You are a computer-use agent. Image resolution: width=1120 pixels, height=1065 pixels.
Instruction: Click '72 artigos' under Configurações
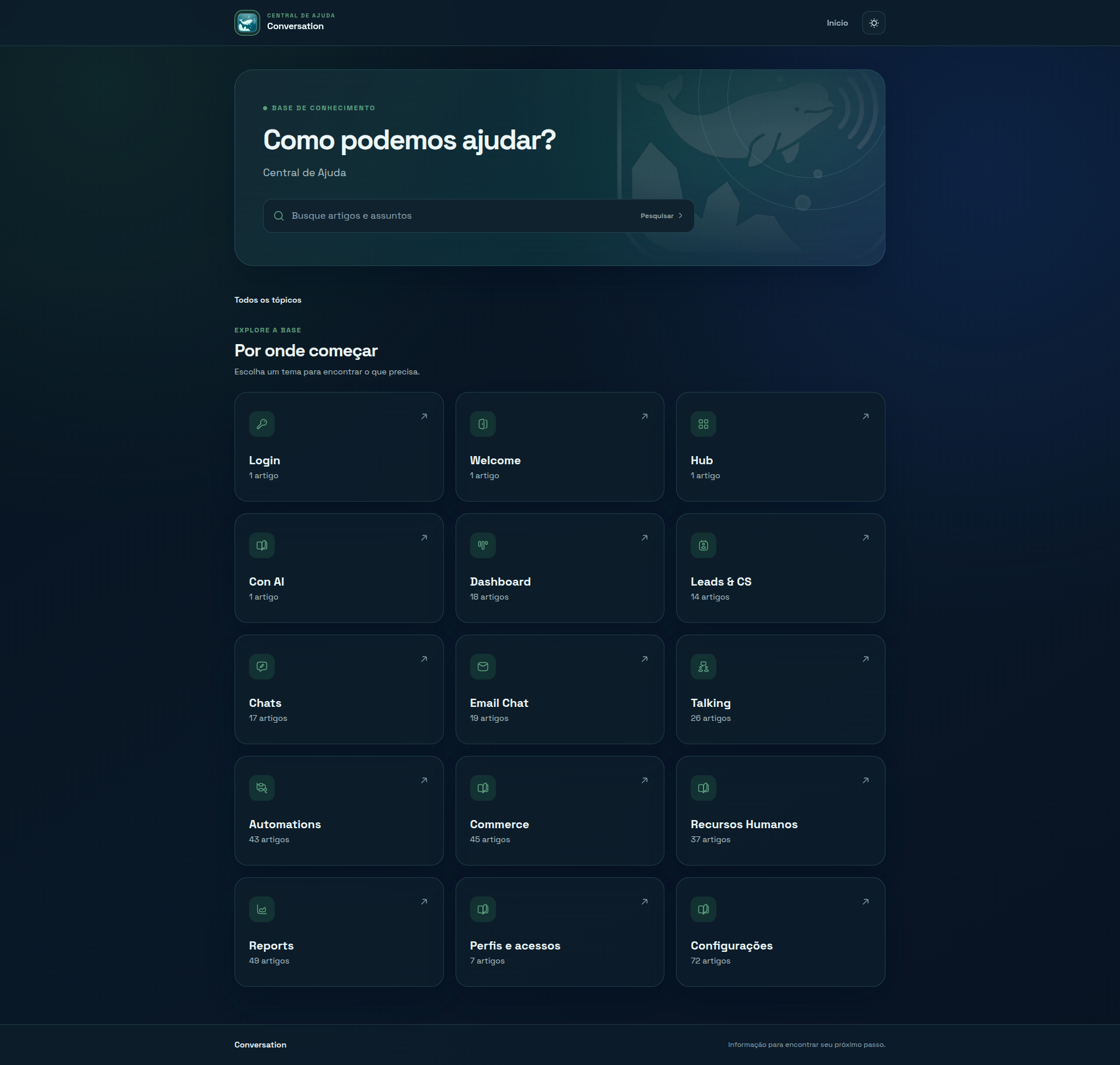click(710, 961)
